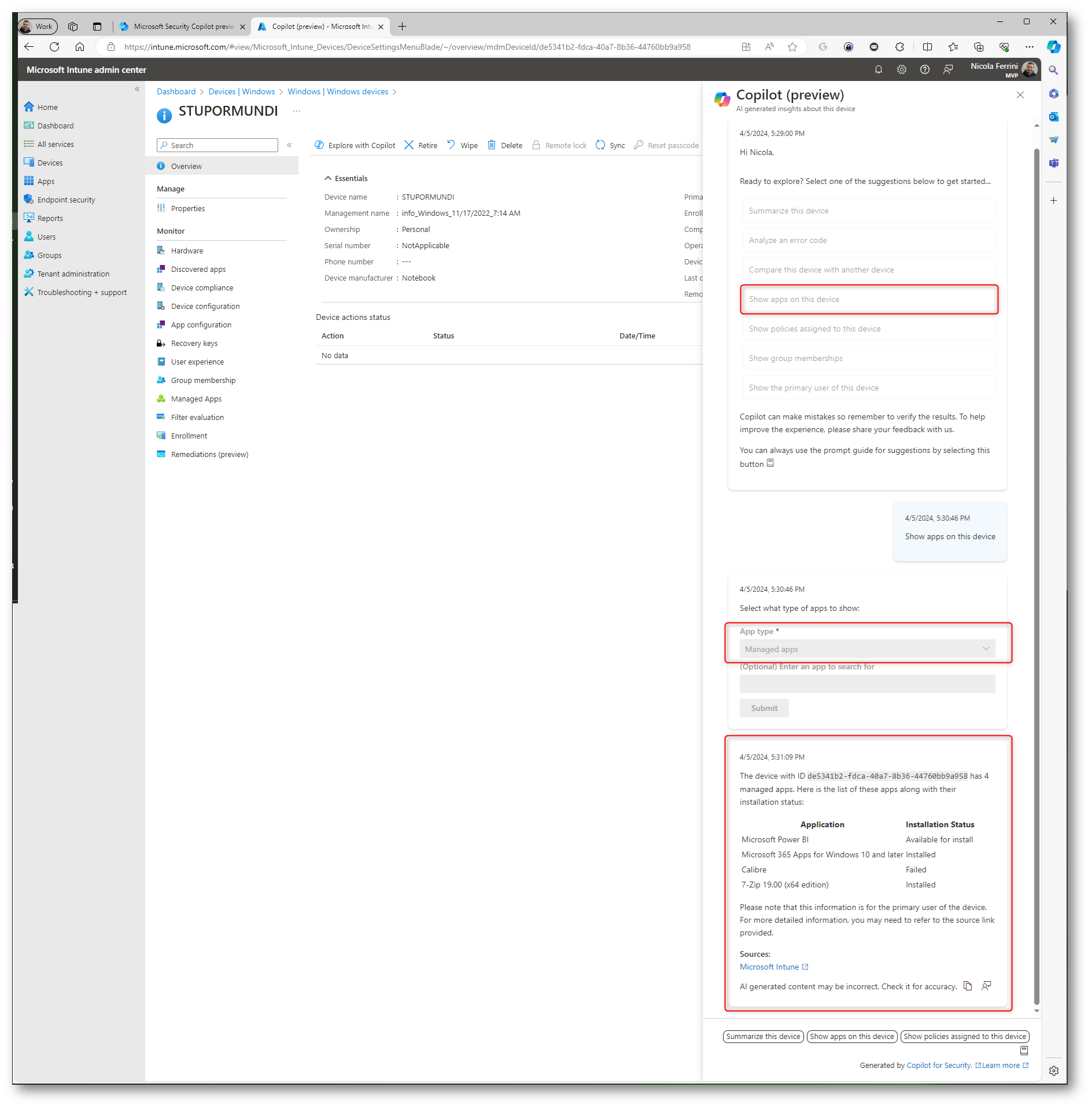Open a new browser tab
This screenshot has width=1092, height=1109.
tap(403, 27)
